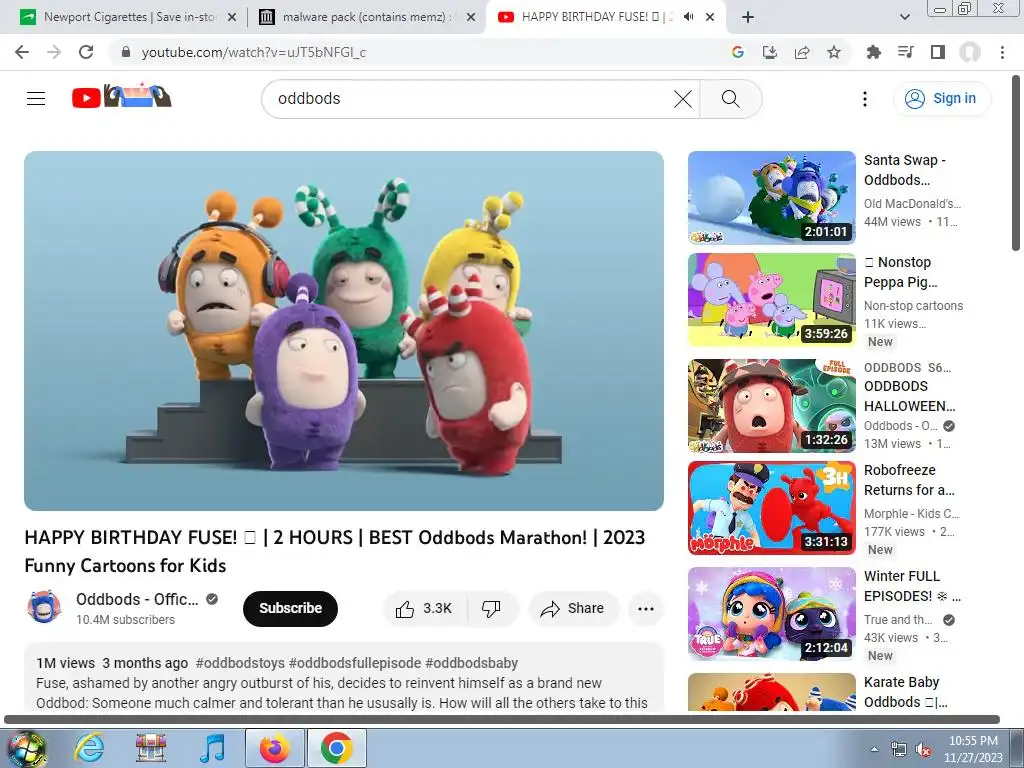Open the Robofreeze Returns video title
This screenshot has height=768, width=1024.
tap(909, 480)
